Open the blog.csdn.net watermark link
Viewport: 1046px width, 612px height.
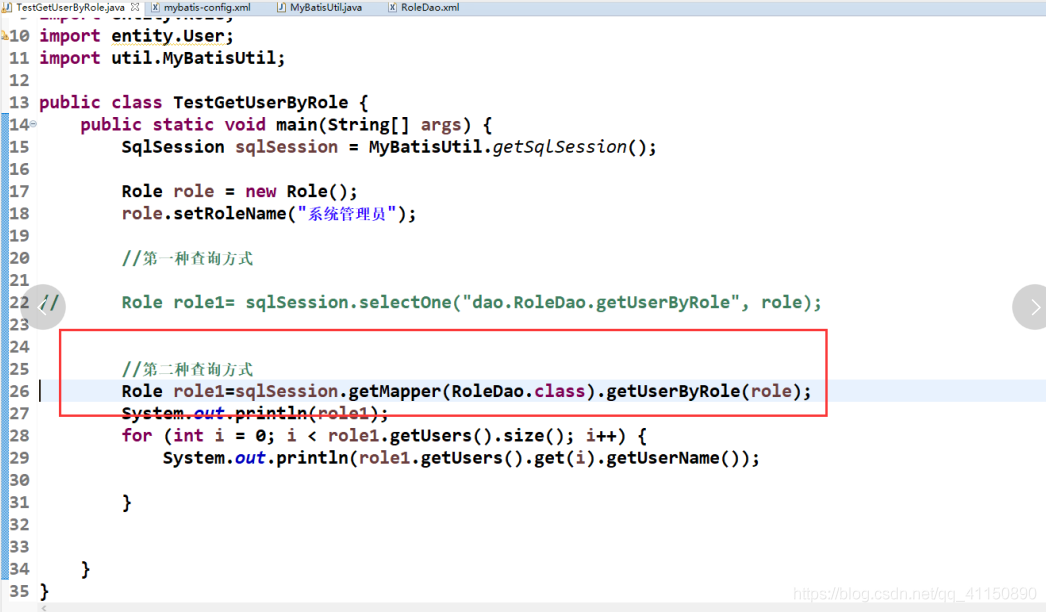(914, 594)
